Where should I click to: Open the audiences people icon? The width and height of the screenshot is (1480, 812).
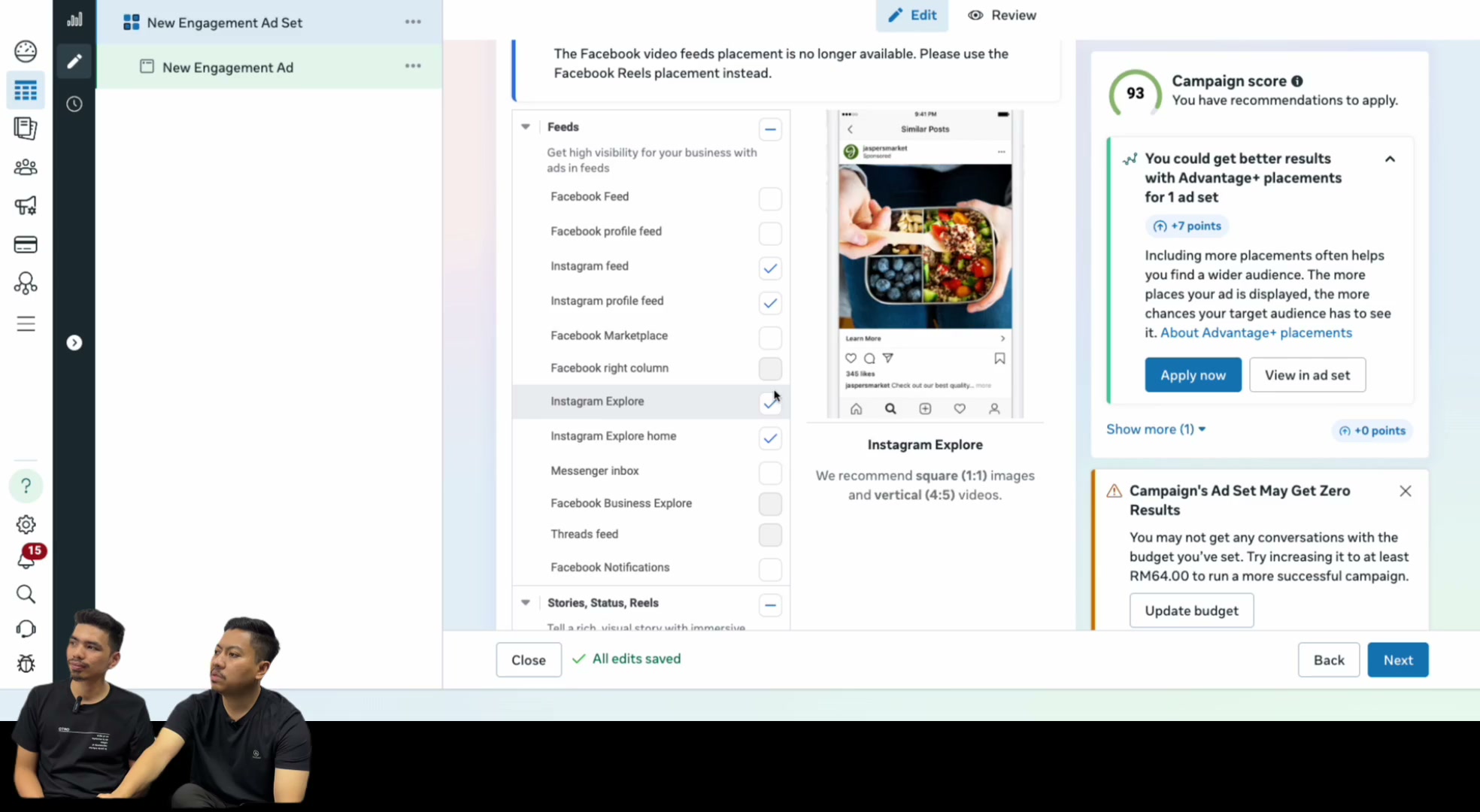tap(26, 167)
